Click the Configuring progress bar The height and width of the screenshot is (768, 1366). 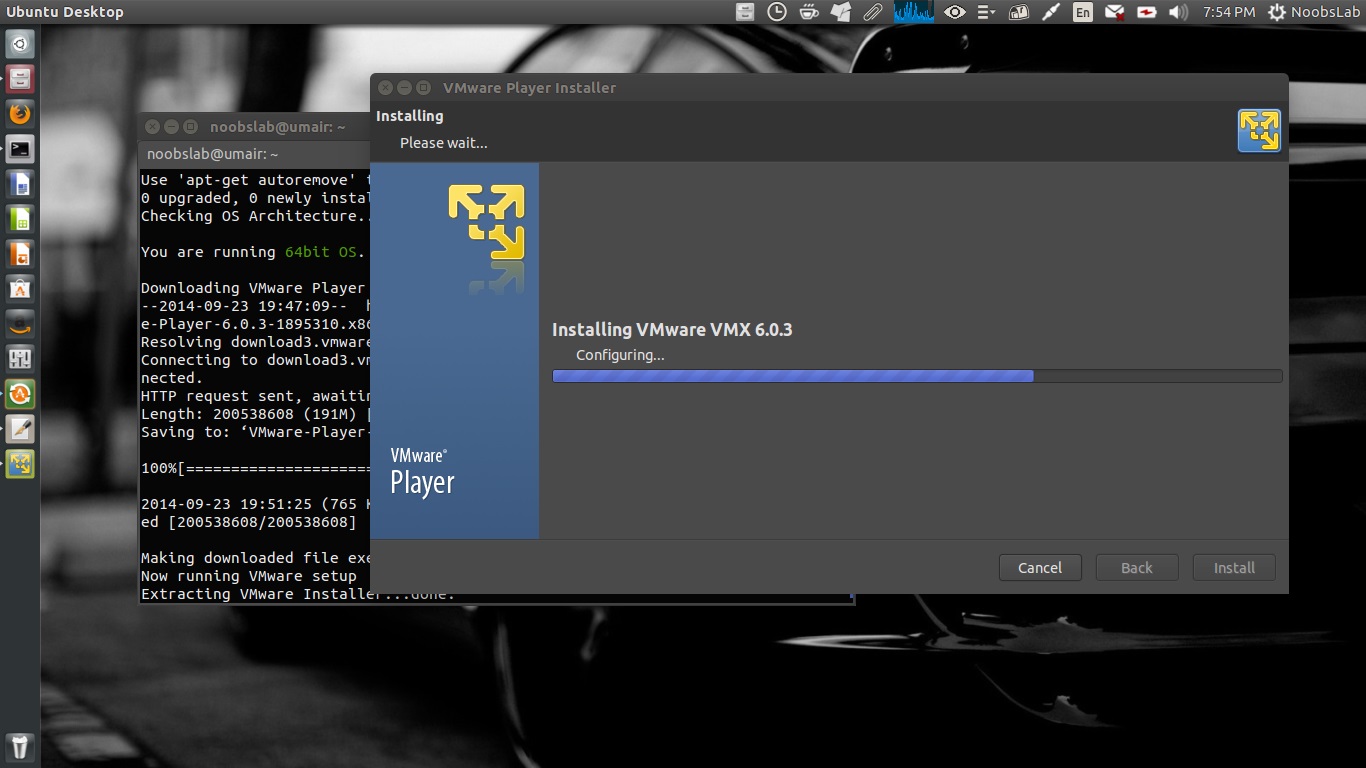[x=917, y=375]
